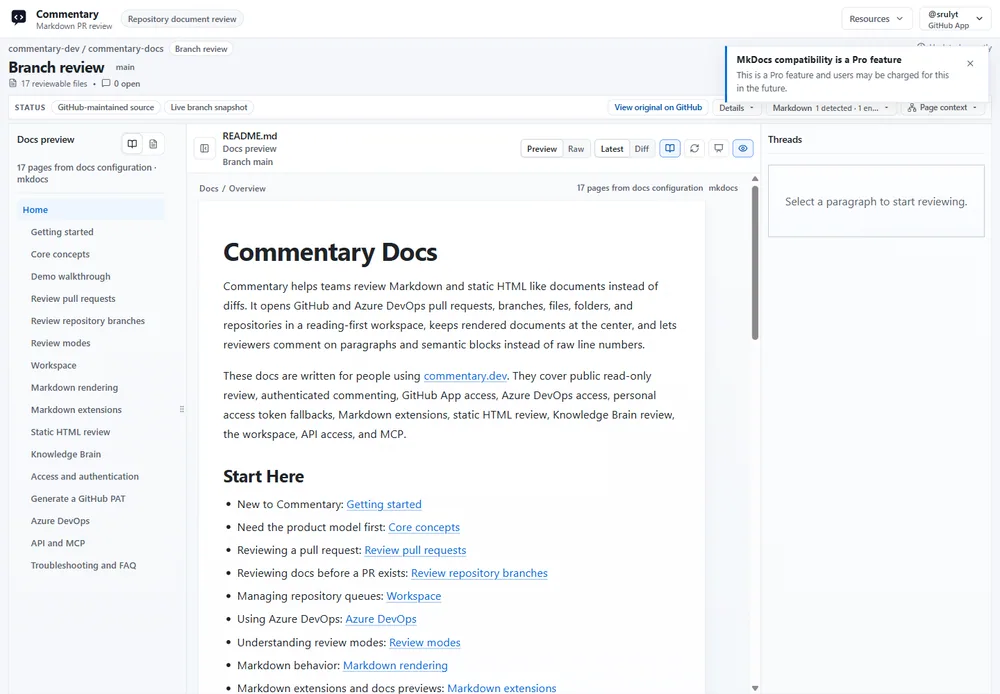Click the Branch review breadcrumb pill
The height and width of the screenshot is (694, 1000).
coord(201,49)
